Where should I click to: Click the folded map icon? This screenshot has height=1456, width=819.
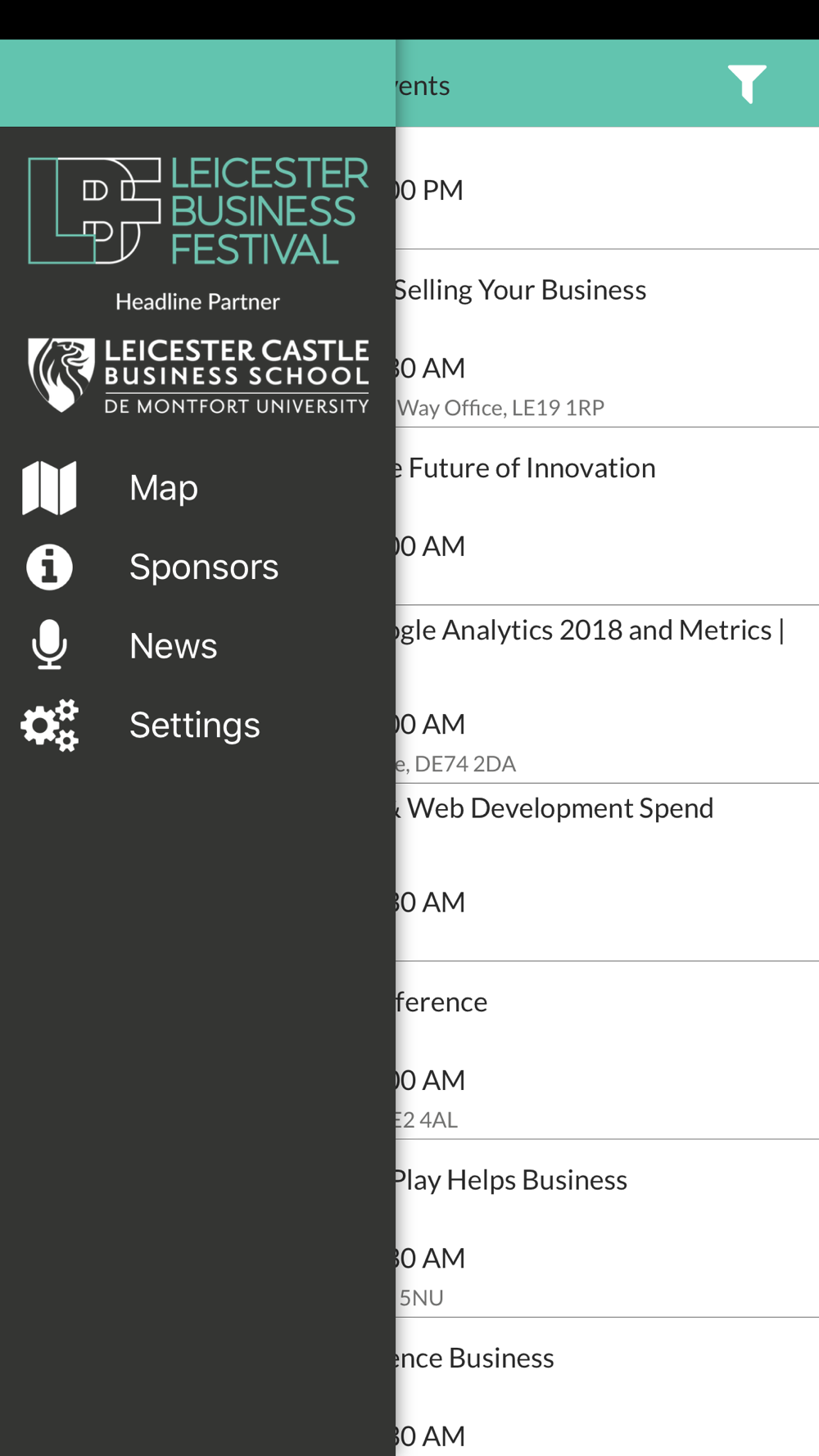click(x=49, y=488)
